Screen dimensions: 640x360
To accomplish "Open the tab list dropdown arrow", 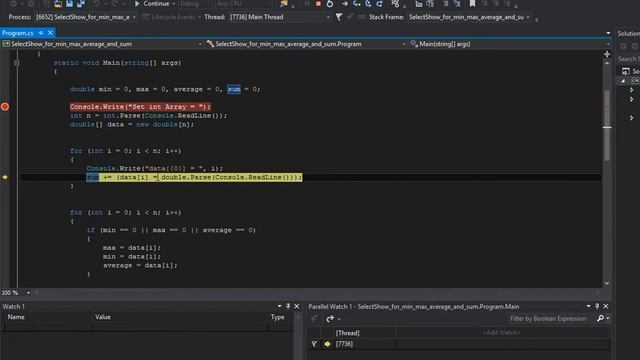I will tap(608, 33).
